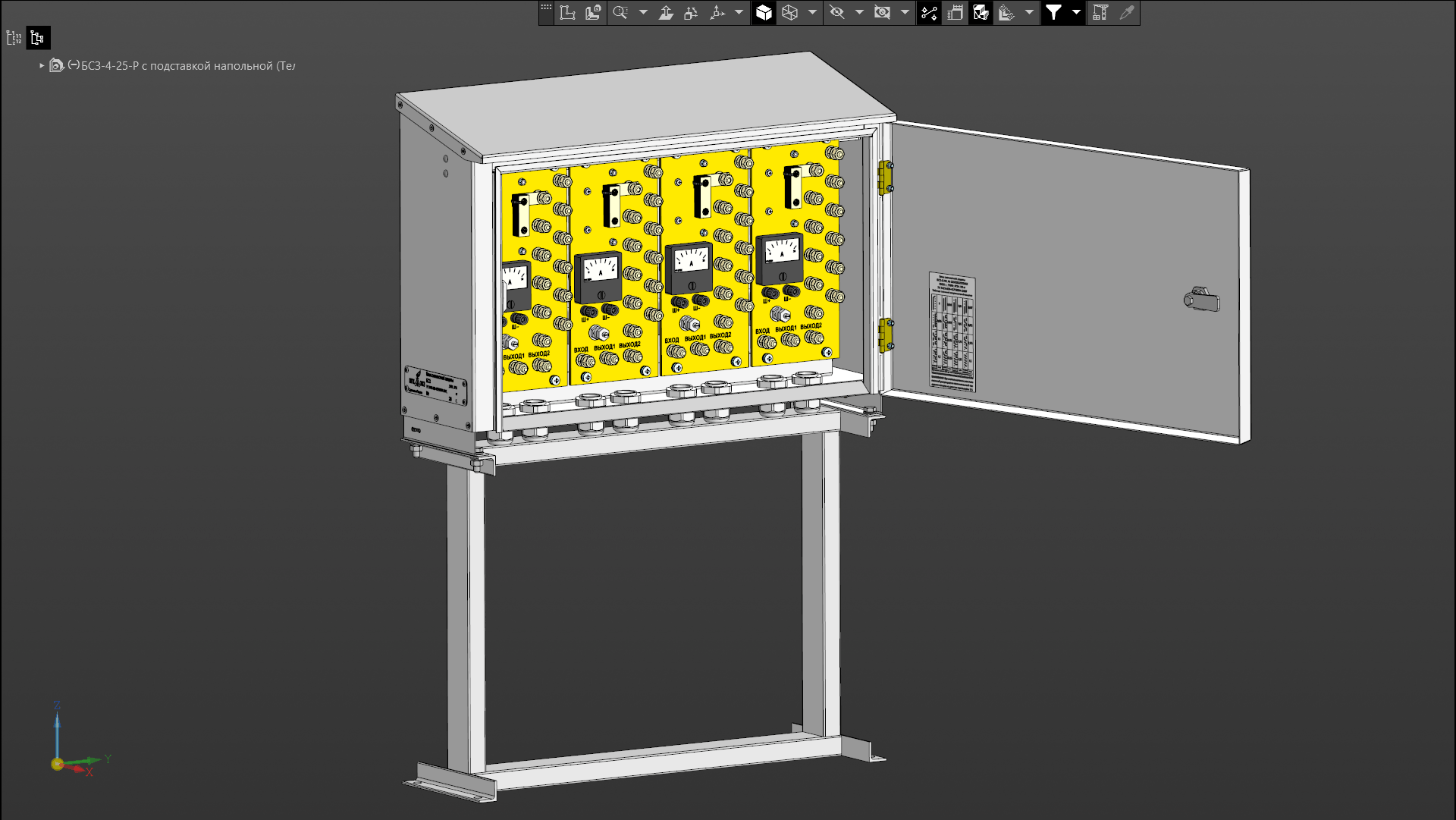Click the coordinate axes orientation icon
Screen dimensions: 1456x820
click(x=717, y=13)
